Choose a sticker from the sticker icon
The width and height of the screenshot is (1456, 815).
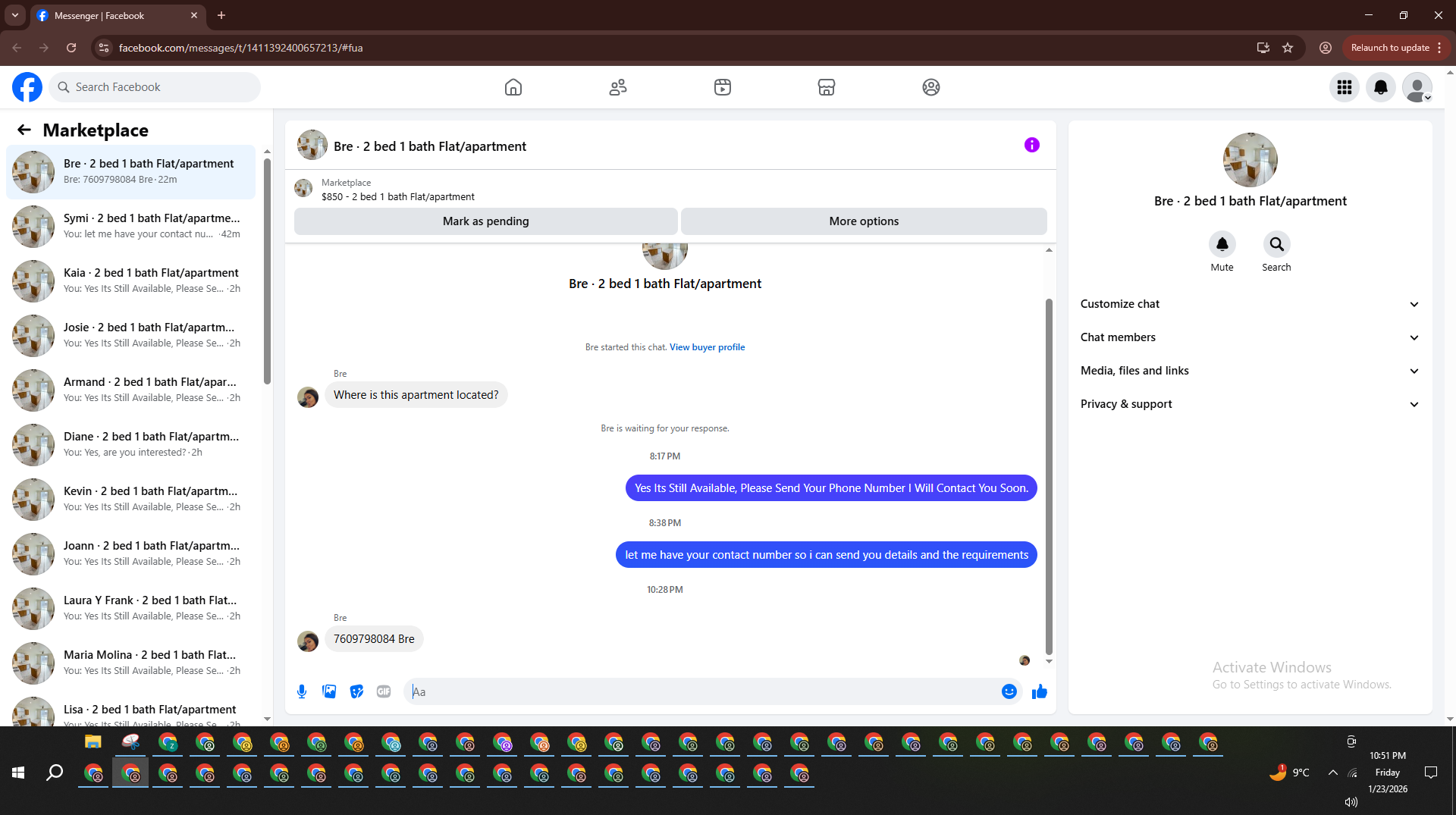356,691
